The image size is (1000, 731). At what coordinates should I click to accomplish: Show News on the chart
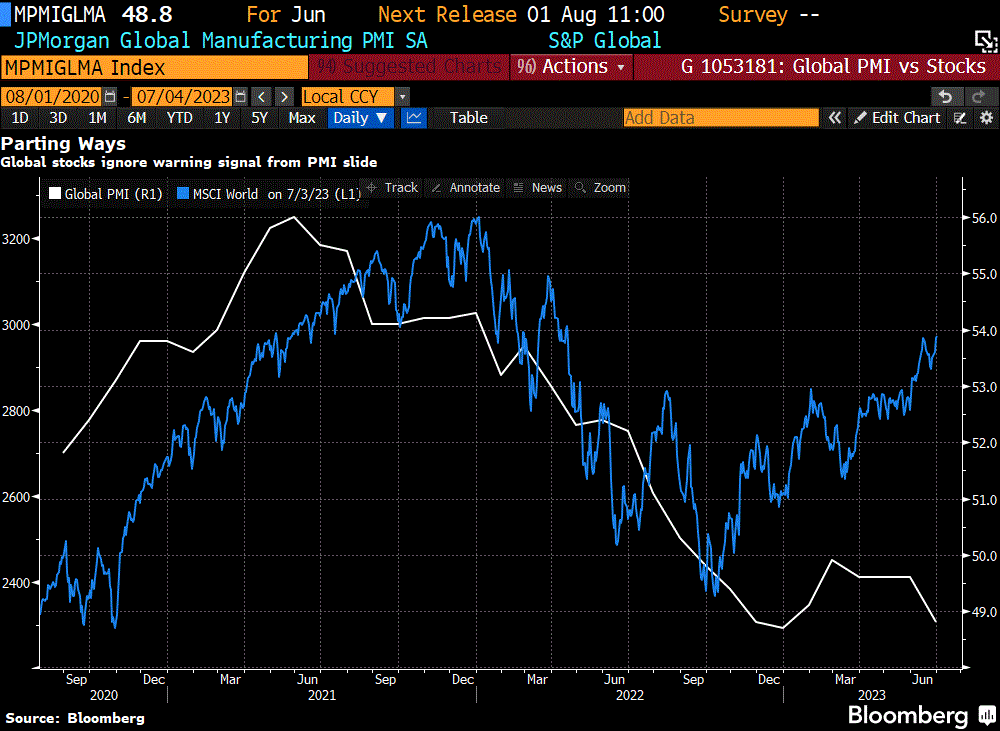[x=538, y=188]
